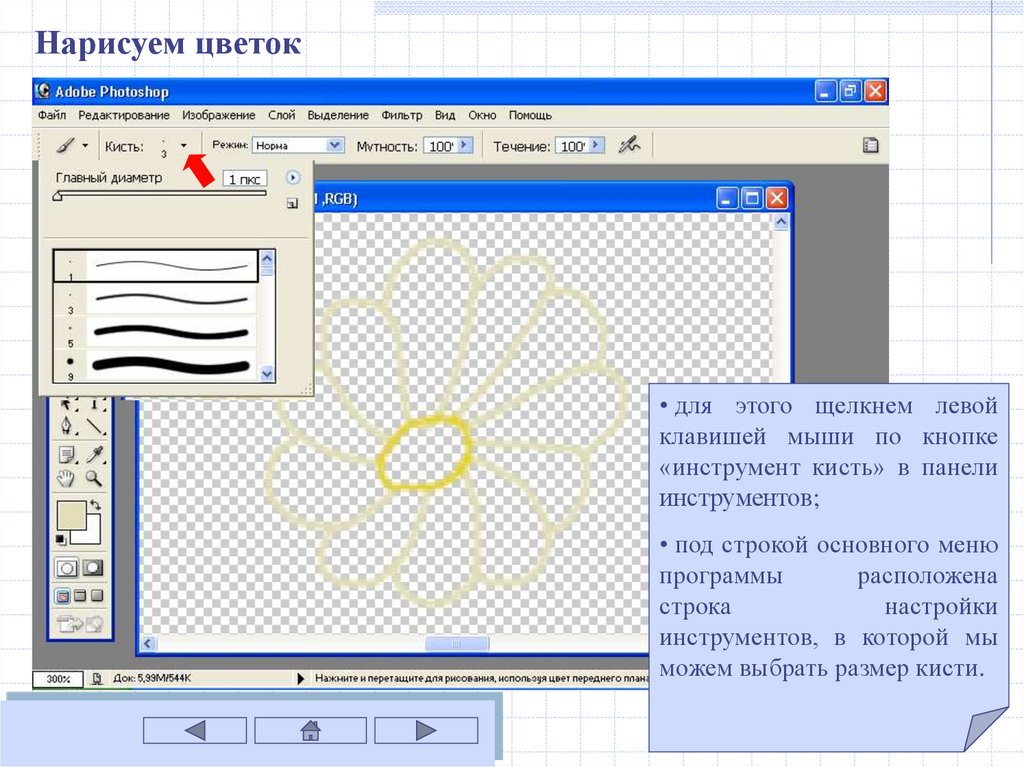Image resolution: width=1024 pixels, height=767 pixels.
Task: Click the Notes tool icon
Action: (x=67, y=453)
